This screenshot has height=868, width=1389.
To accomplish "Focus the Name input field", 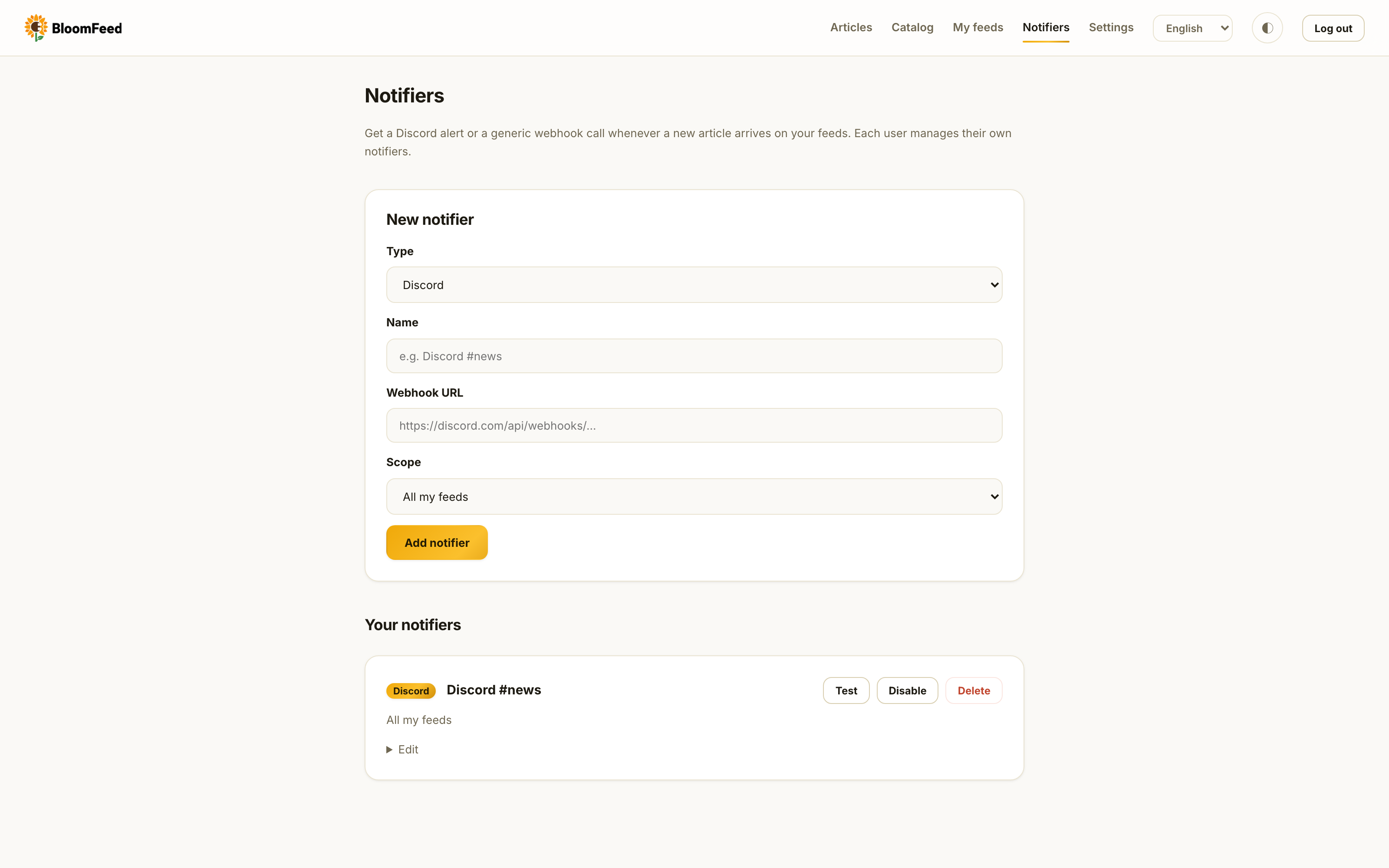I will click(x=694, y=356).
